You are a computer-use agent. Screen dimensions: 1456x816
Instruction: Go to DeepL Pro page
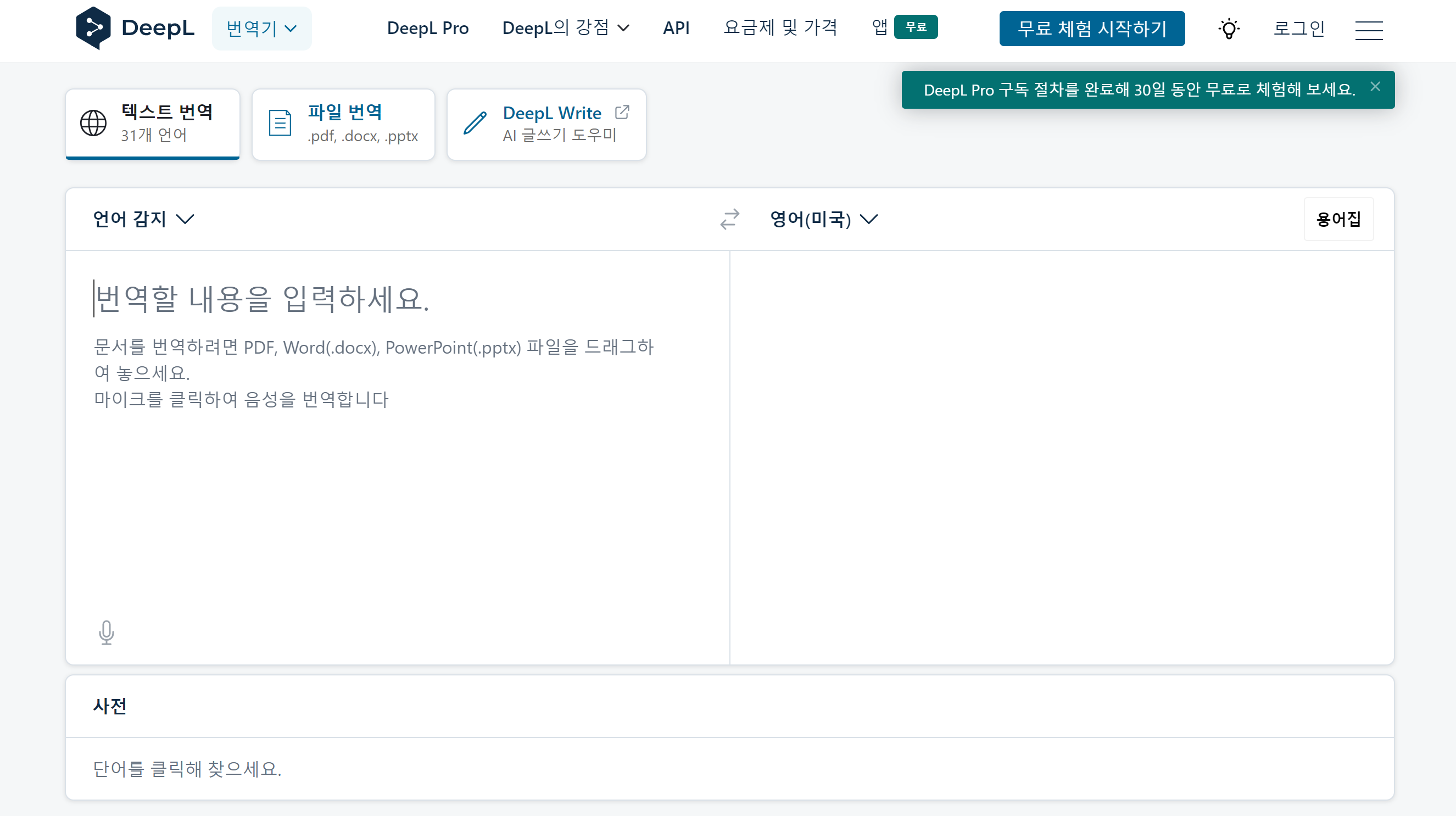(x=428, y=28)
